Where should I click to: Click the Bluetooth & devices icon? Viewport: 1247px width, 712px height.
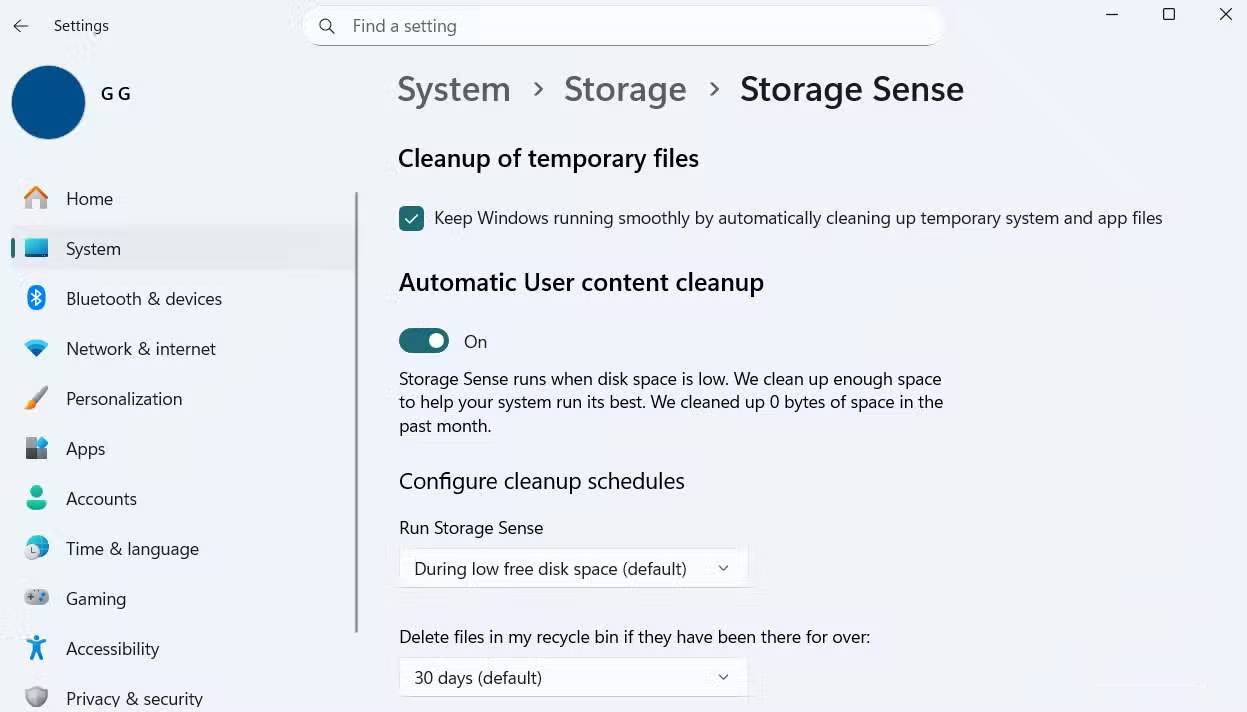[x=36, y=298]
